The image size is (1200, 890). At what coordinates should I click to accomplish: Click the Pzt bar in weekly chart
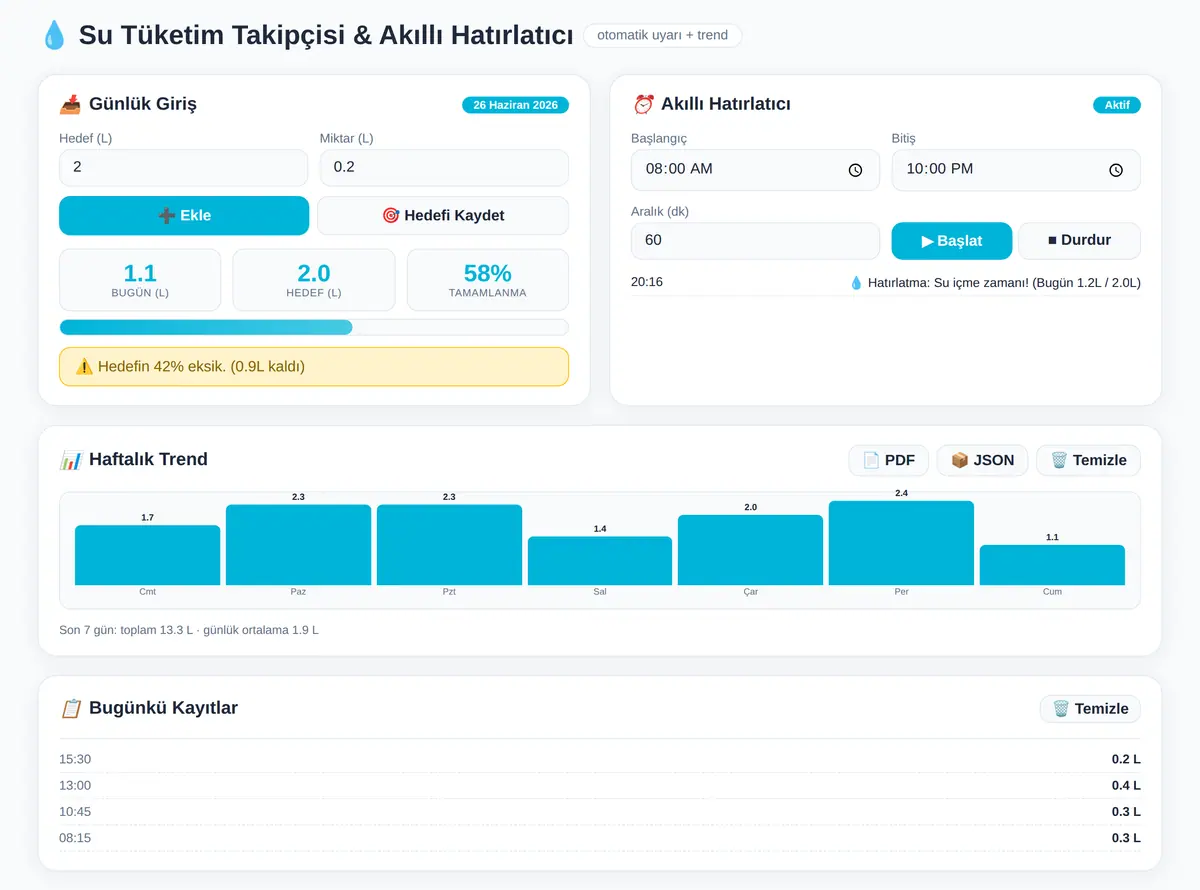pos(449,545)
